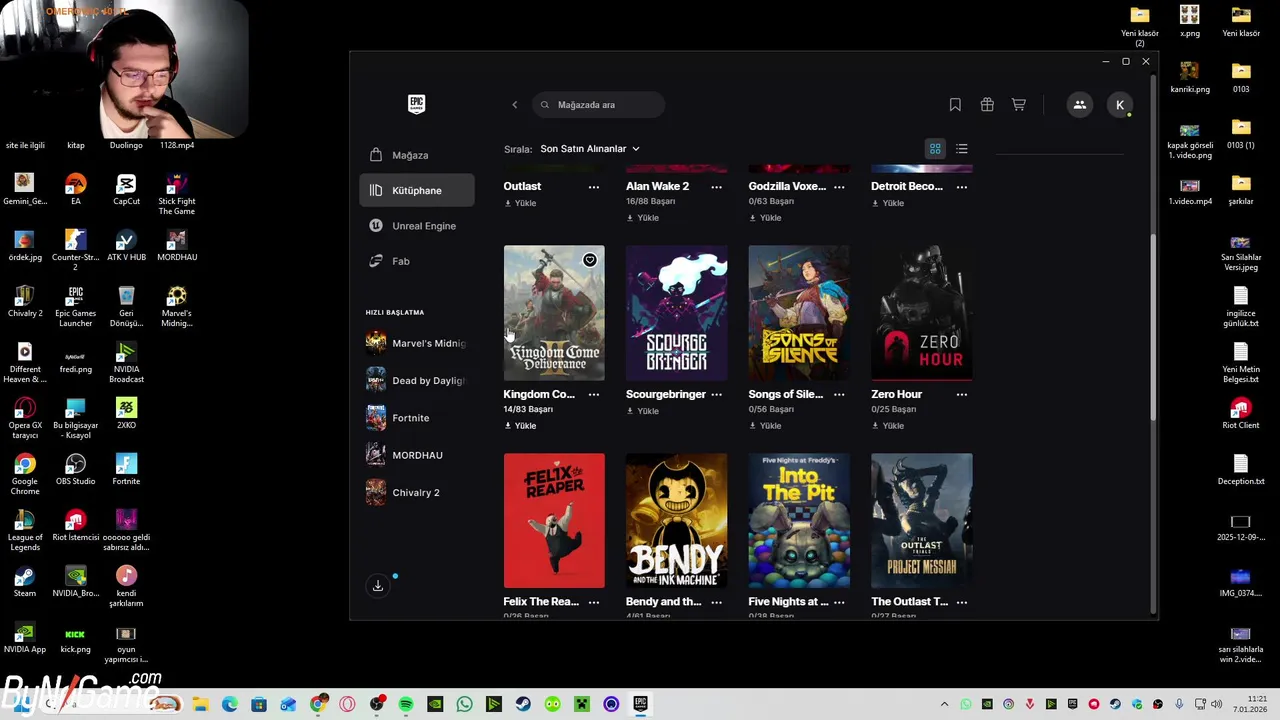Viewport: 1280px width, 720px height.
Task: Select the Steam desktop shortcut
Action: pyautogui.click(x=24, y=582)
